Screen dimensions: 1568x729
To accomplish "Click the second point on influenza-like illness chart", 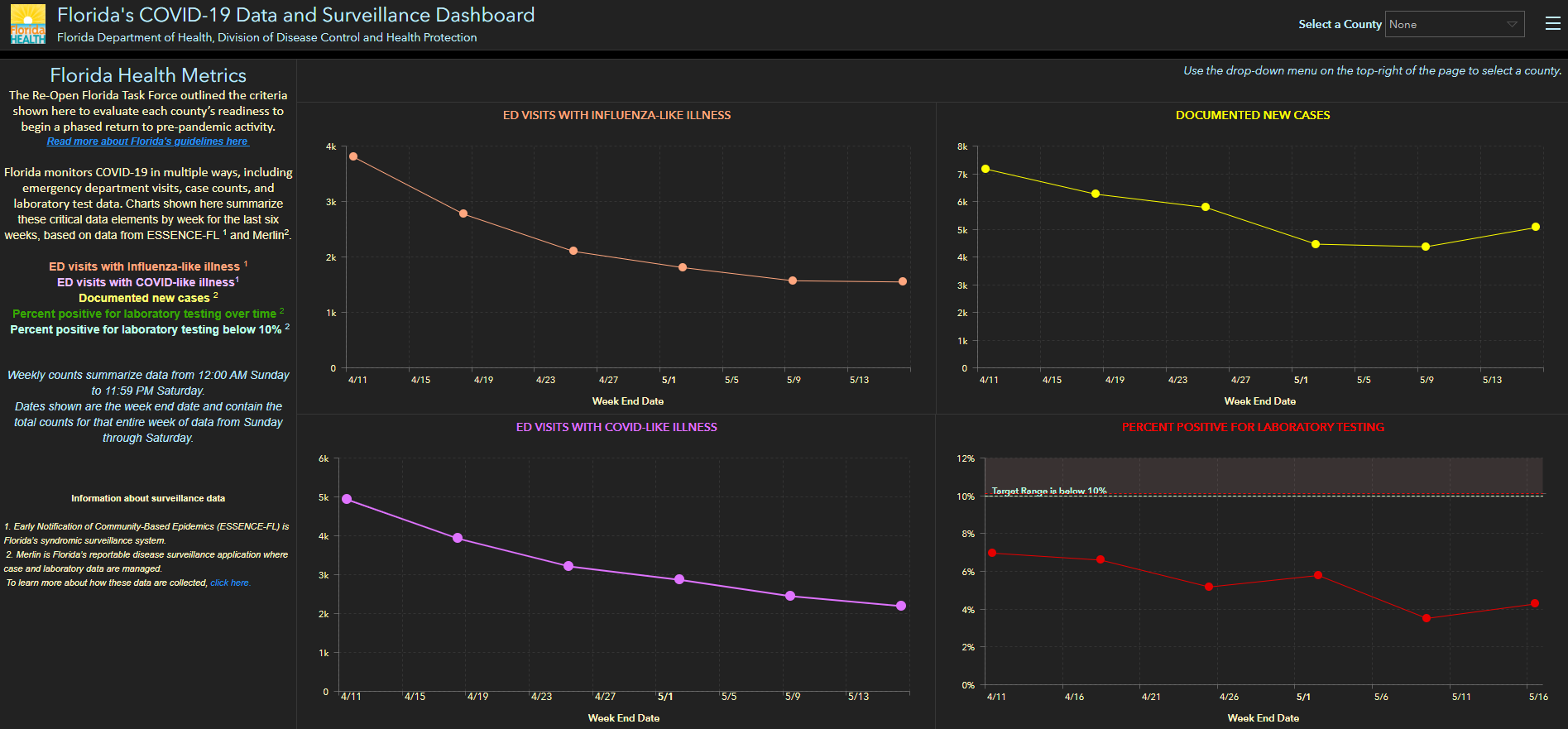I will pos(463,213).
